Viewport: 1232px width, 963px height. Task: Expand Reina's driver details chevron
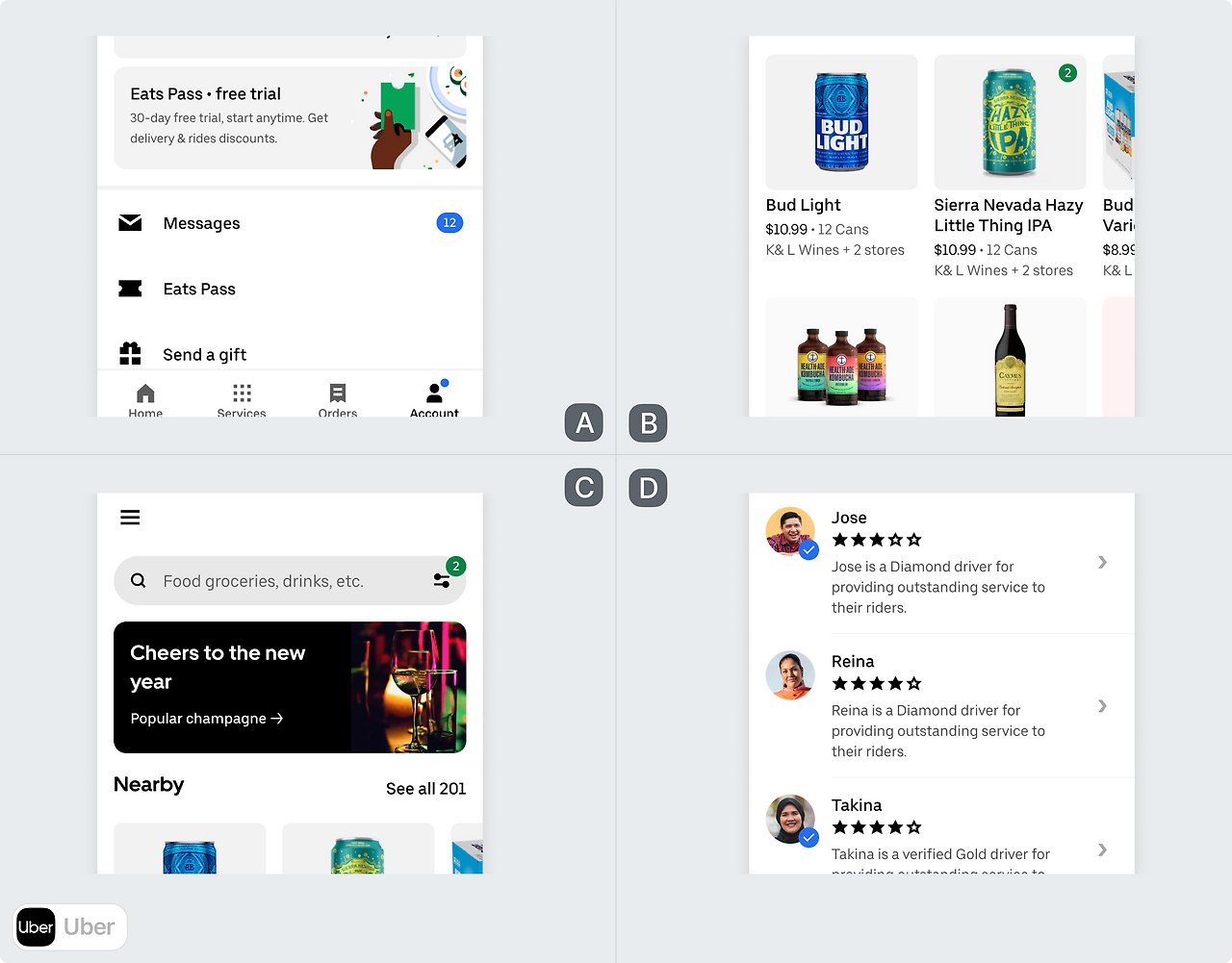(1103, 706)
